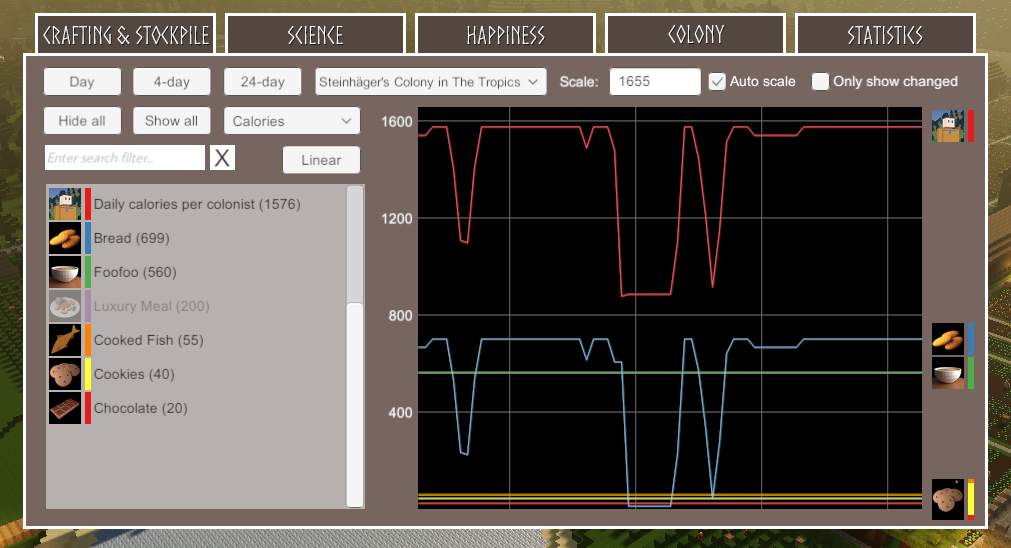Show all graph series

tap(172, 121)
